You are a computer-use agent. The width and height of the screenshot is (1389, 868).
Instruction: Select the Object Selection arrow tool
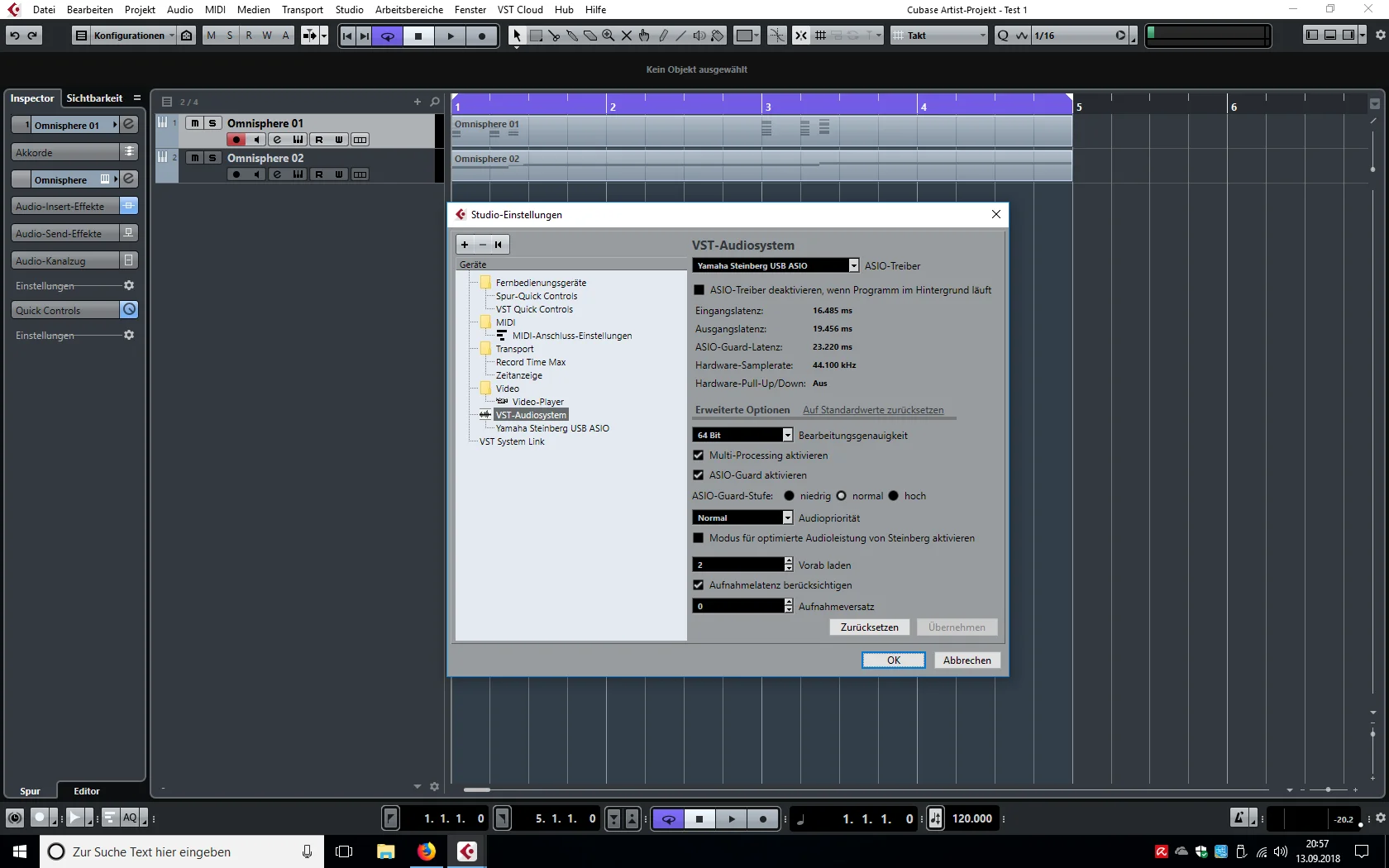517,36
